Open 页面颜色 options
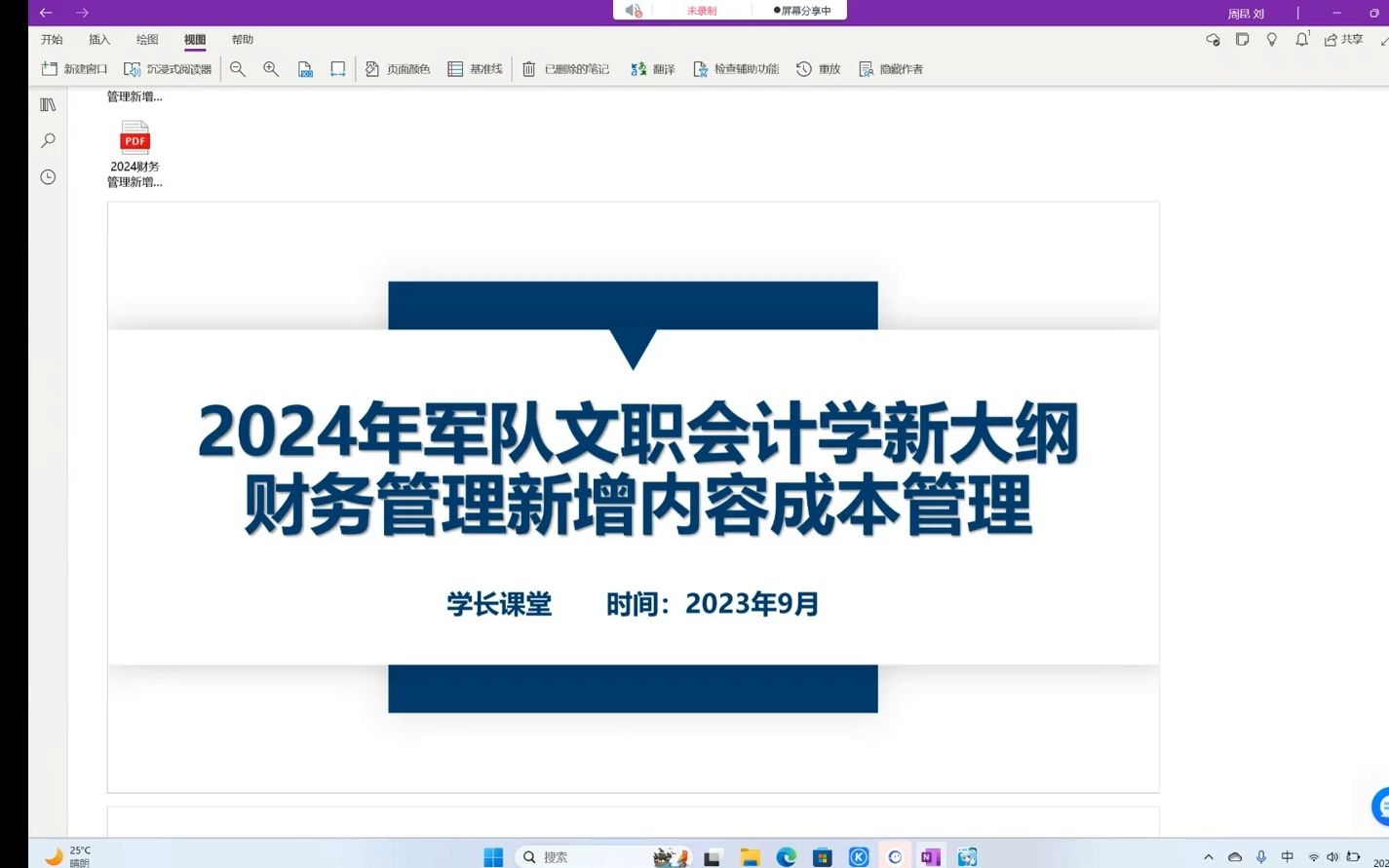Screen dimensions: 1389x868 click(398, 69)
